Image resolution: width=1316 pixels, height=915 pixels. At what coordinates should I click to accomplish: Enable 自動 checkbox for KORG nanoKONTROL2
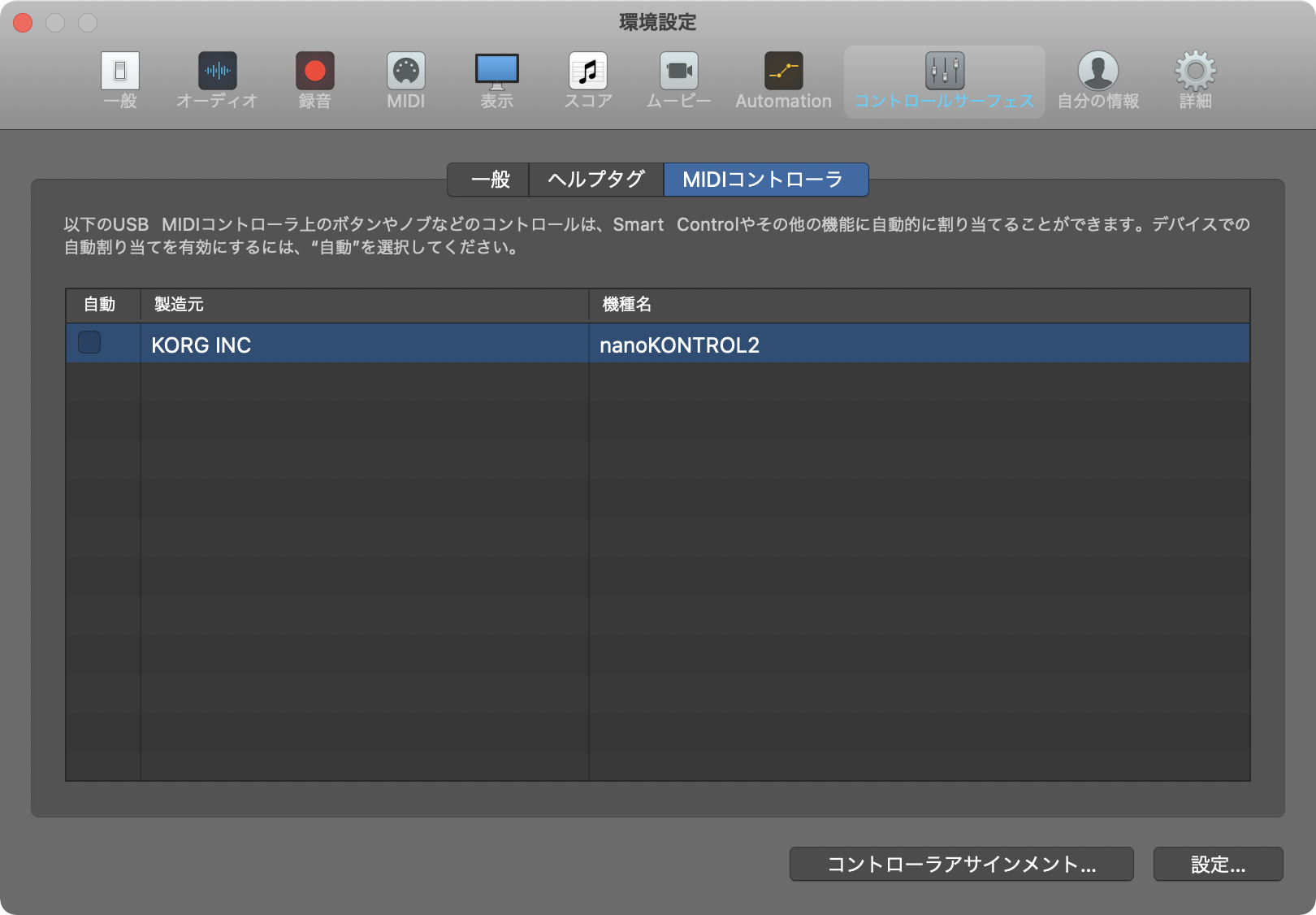pos(89,342)
